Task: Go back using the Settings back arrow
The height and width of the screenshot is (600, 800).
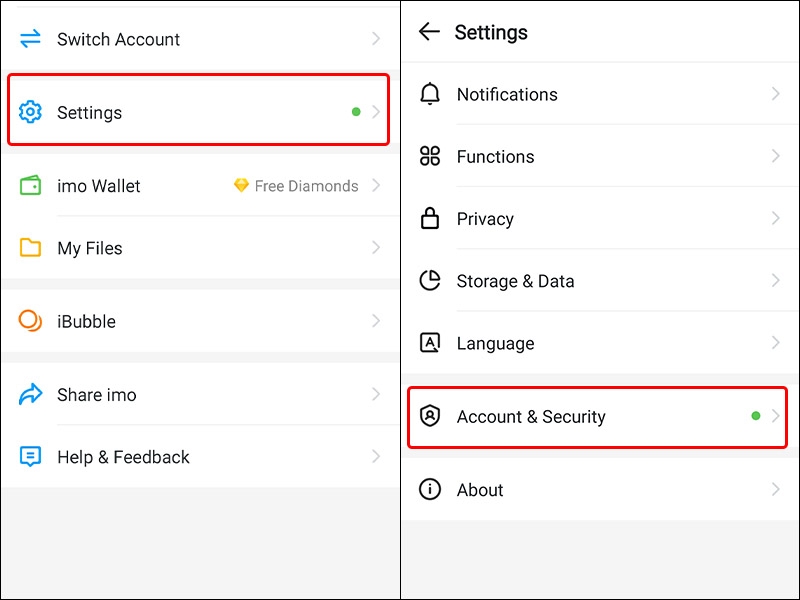Action: pos(429,32)
